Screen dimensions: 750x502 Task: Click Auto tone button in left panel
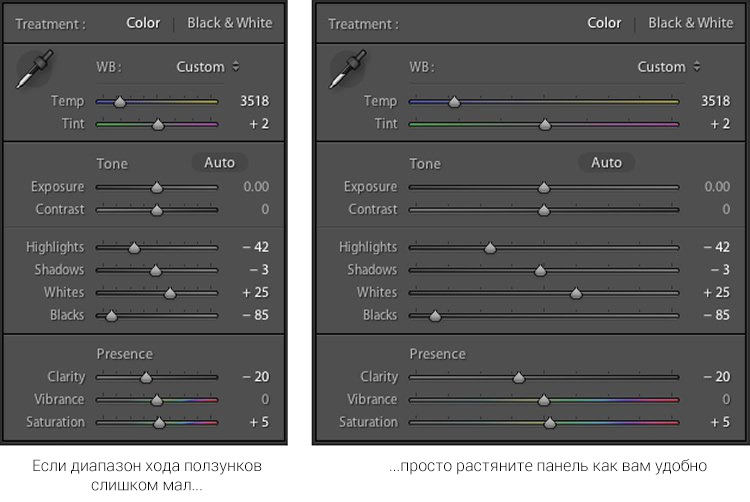(219, 163)
